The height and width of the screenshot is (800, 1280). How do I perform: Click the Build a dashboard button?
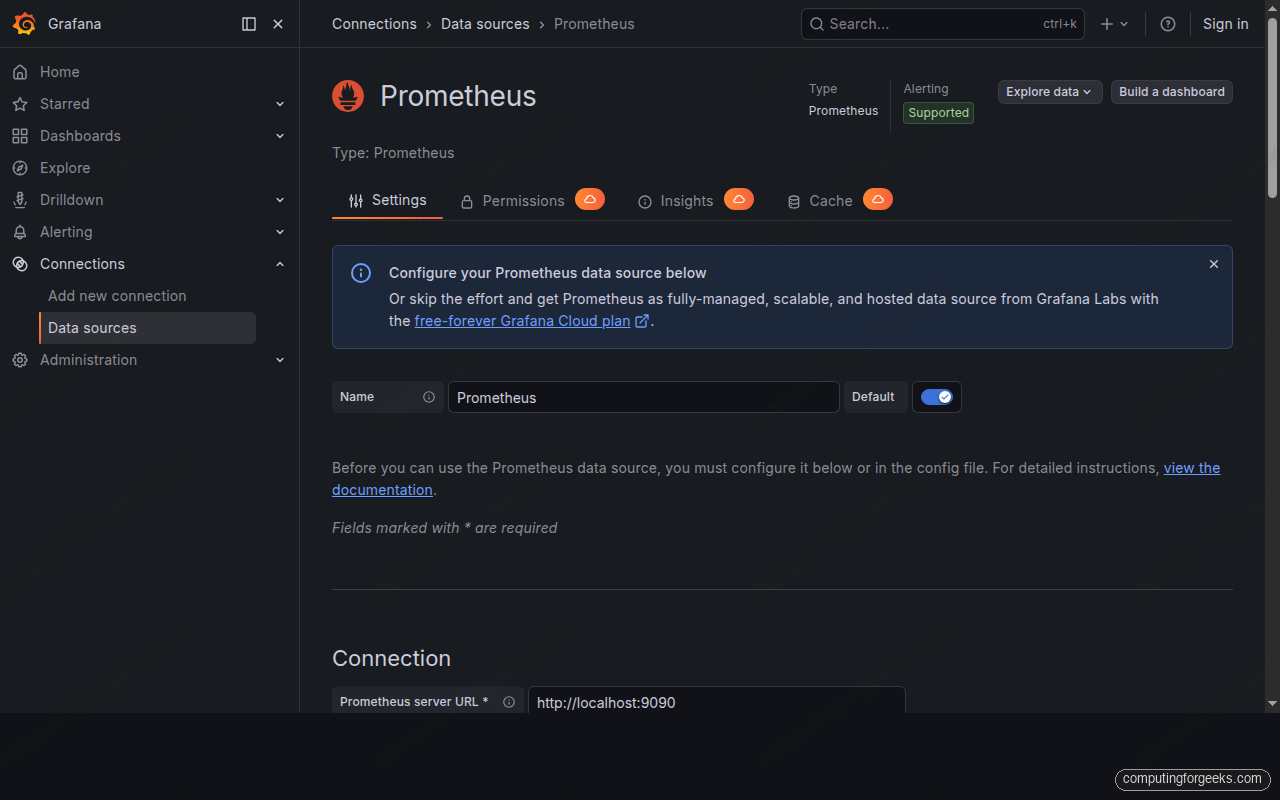click(1171, 91)
